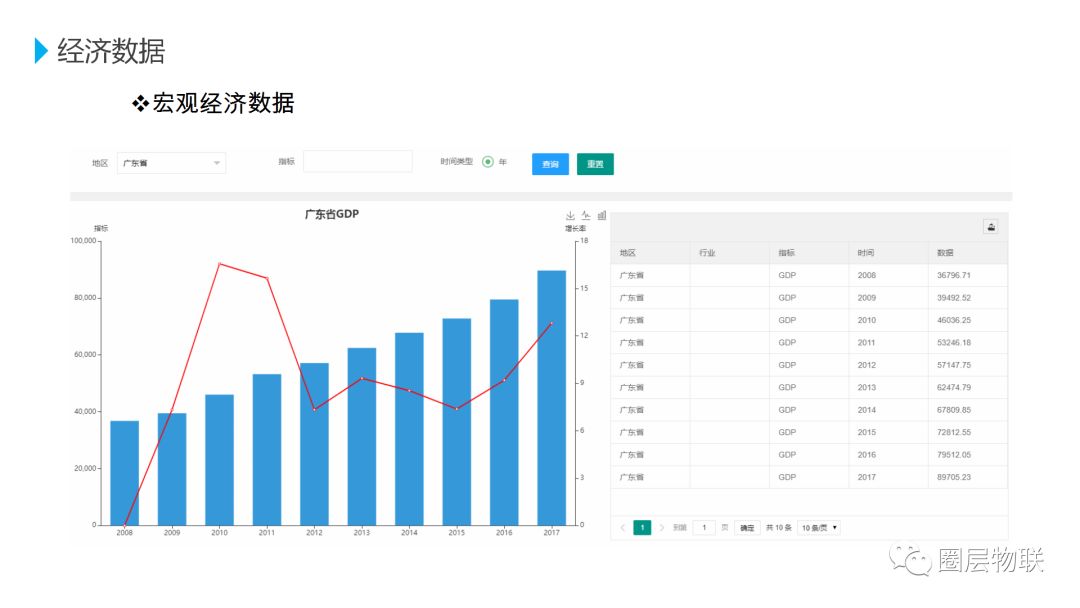Click the WeChat logo watermark
This screenshot has height=608, width=1080.
(x=911, y=560)
